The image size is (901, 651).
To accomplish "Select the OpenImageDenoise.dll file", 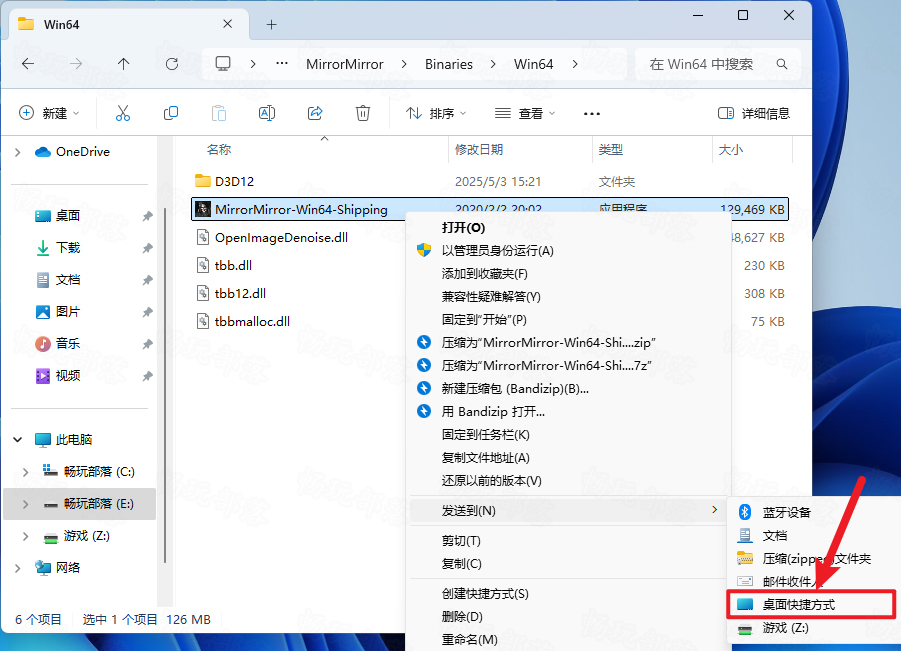I will 281,237.
